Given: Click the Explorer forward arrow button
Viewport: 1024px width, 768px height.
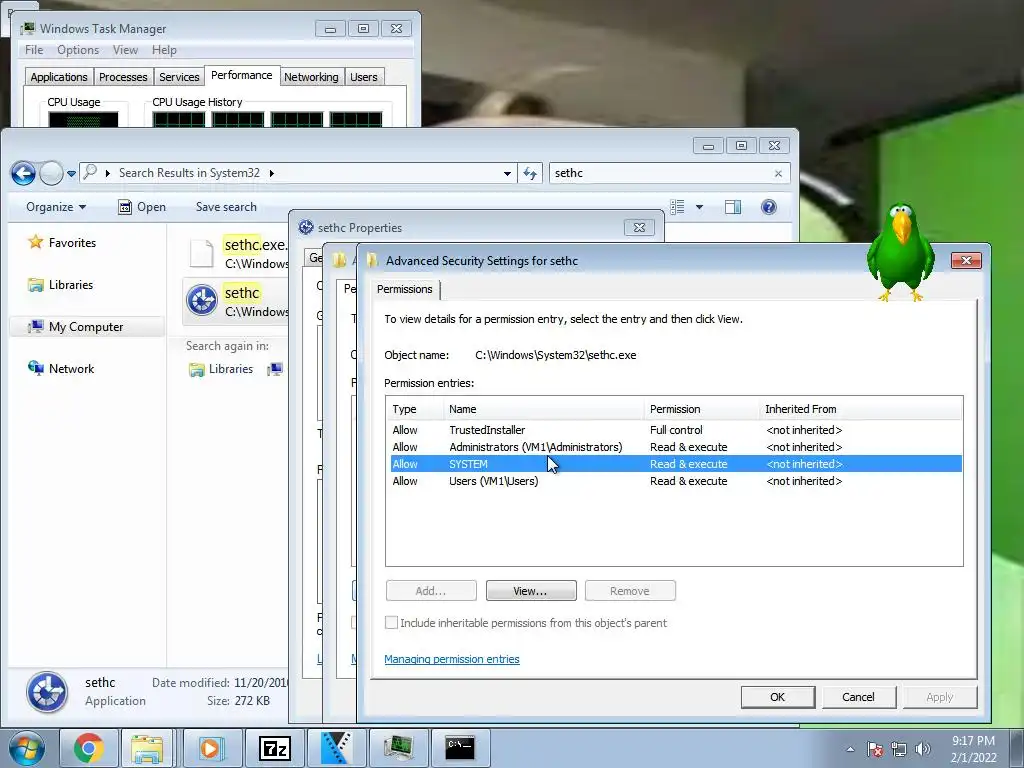Looking at the screenshot, I should point(50,173).
